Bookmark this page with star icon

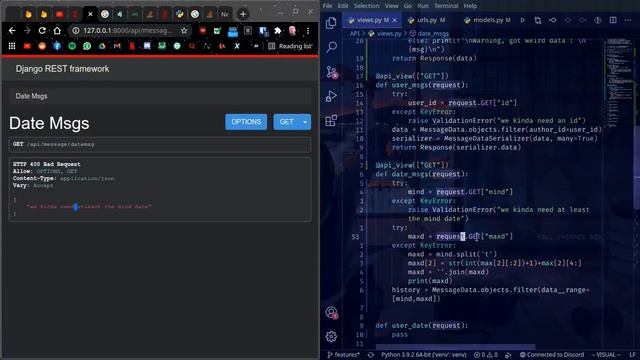(184, 31)
